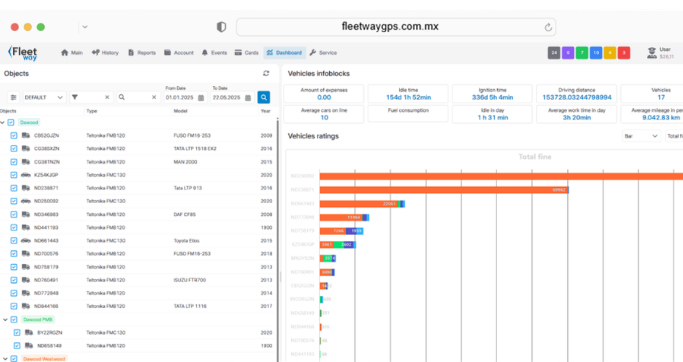Open the From Date calendar icon
This screenshot has width=683, height=362.
[x=201, y=98]
